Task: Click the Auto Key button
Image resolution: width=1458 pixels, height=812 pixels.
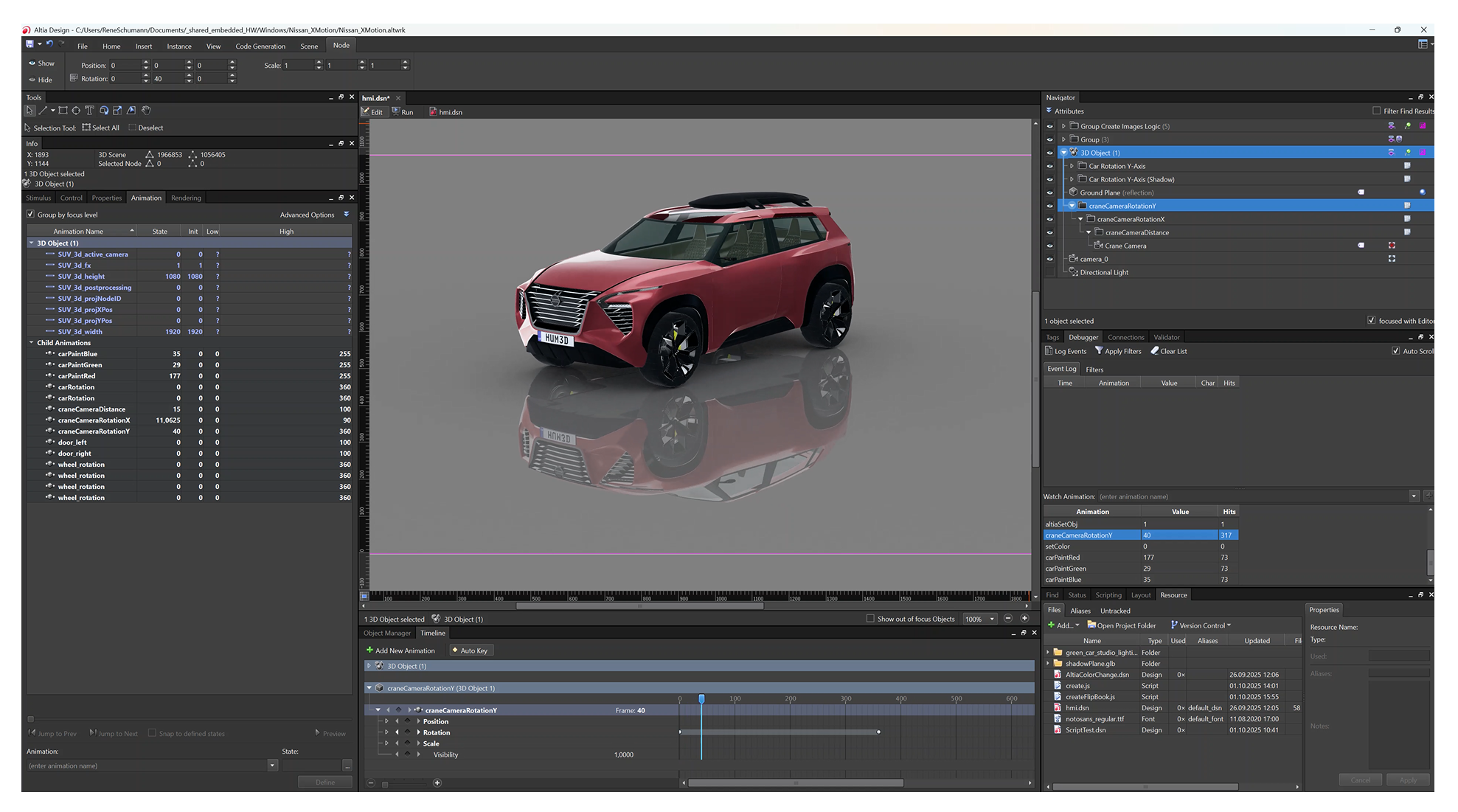Action: tap(470, 650)
